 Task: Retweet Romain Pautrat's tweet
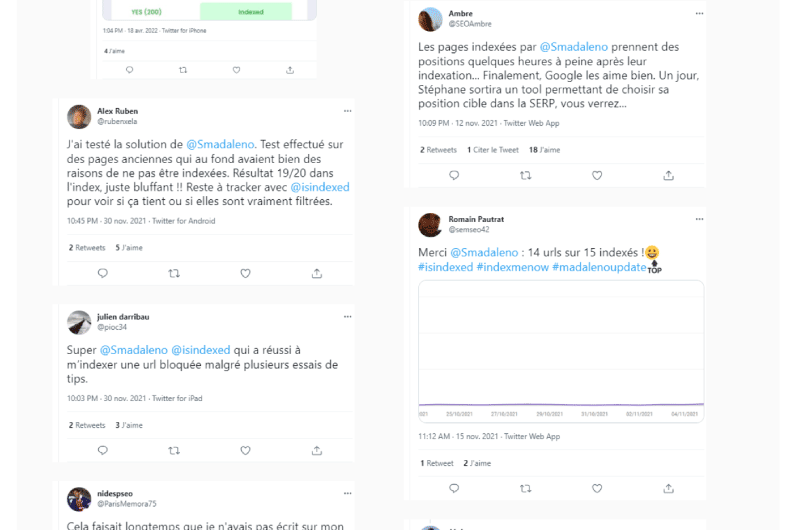[526, 489]
